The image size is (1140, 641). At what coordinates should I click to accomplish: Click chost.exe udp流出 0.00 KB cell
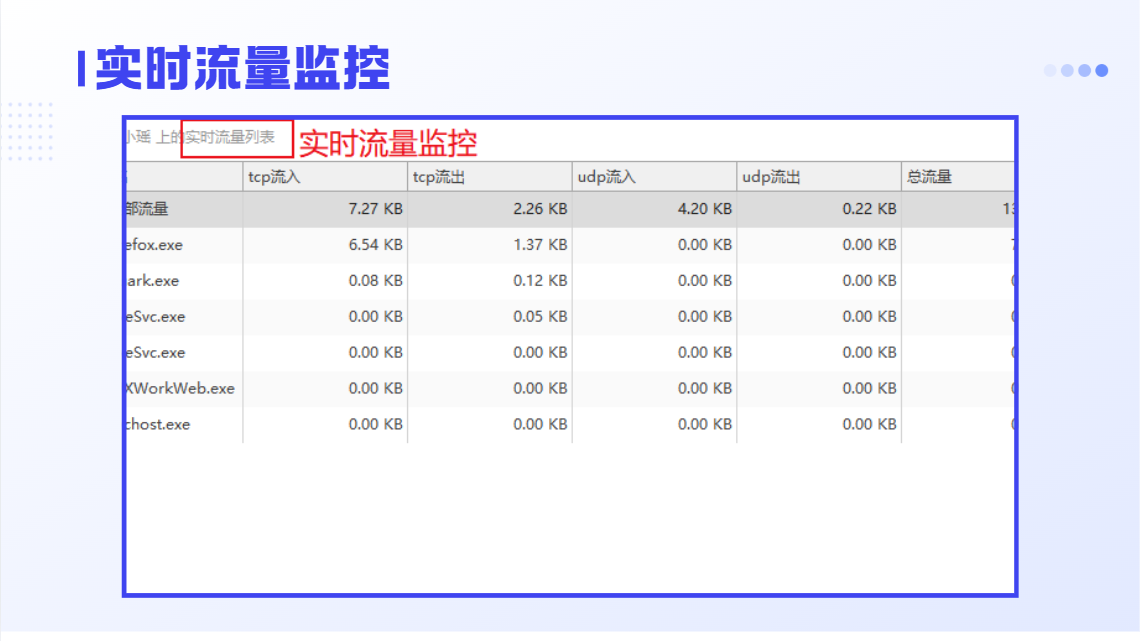[x=819, y=424]
